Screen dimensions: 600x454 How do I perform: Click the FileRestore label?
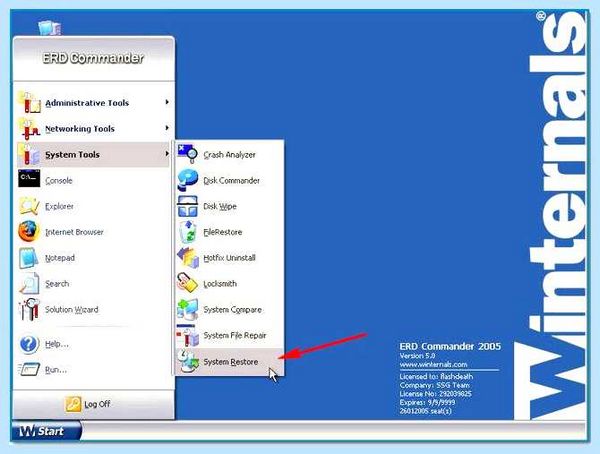[222, 232]
